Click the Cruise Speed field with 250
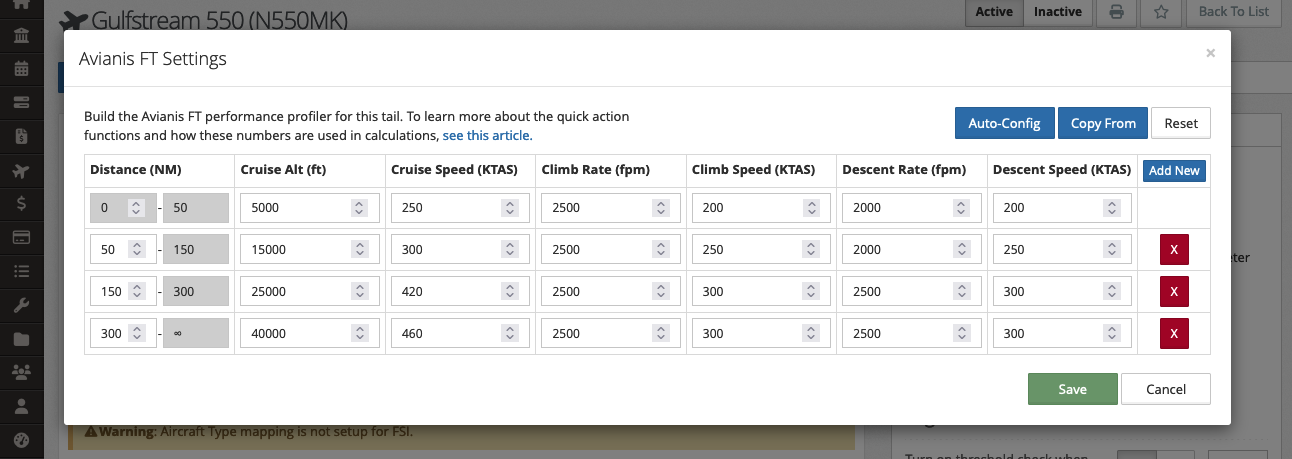Viewport: 1292px width, 459px height. 461,208
